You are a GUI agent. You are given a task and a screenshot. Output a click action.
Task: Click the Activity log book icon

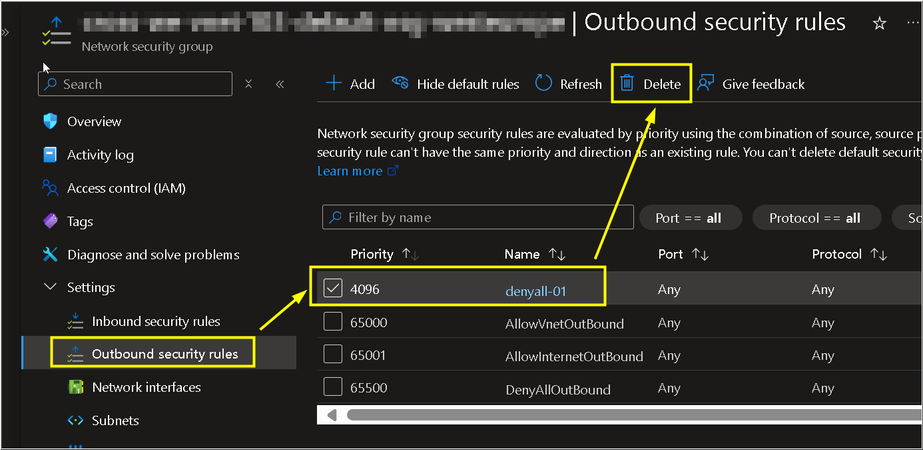coord(51,155)
